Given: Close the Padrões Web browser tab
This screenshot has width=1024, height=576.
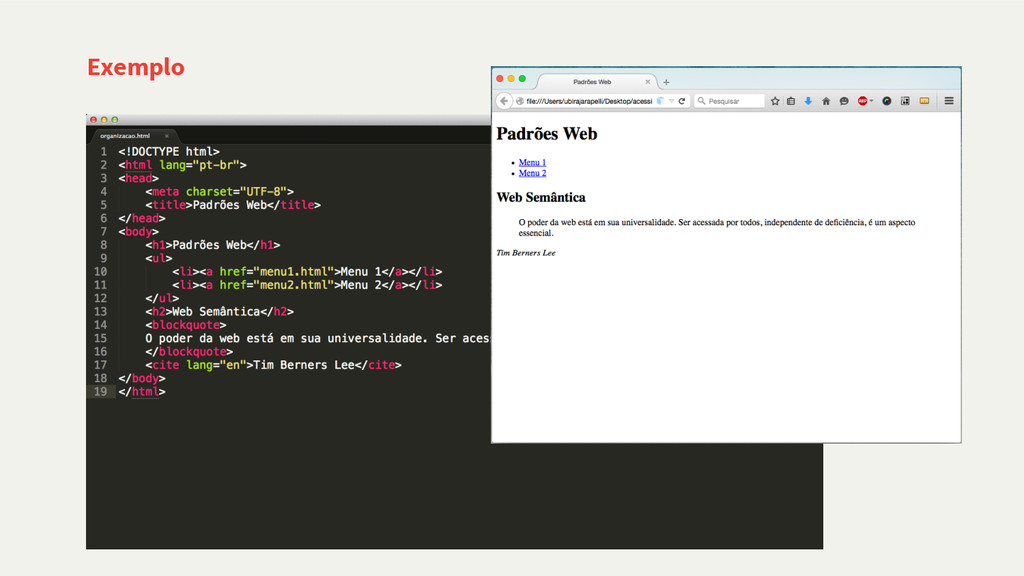Looking at the screenshot, I should pos(648,82).
